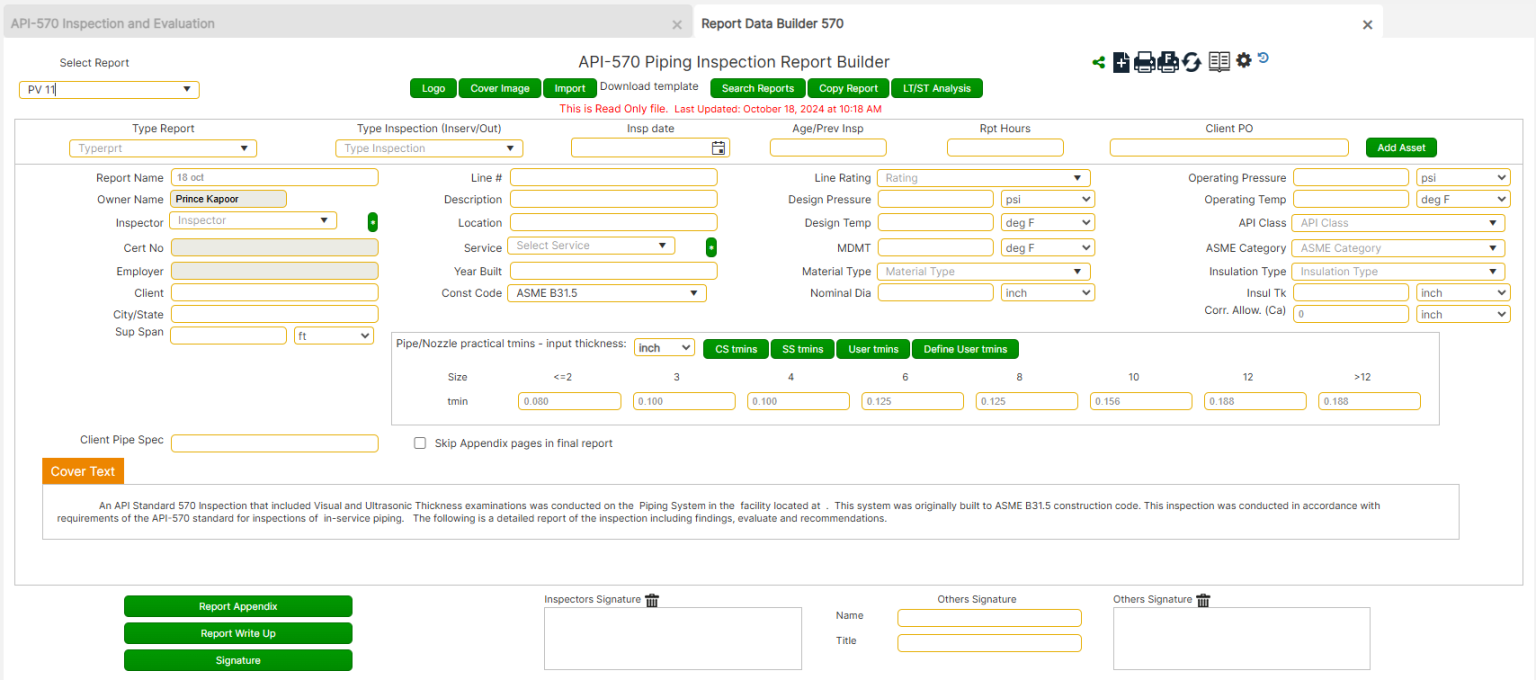This screenshot has height=680, width=1536.
Task: Click the blue revert history icon
Action: 1262,60
